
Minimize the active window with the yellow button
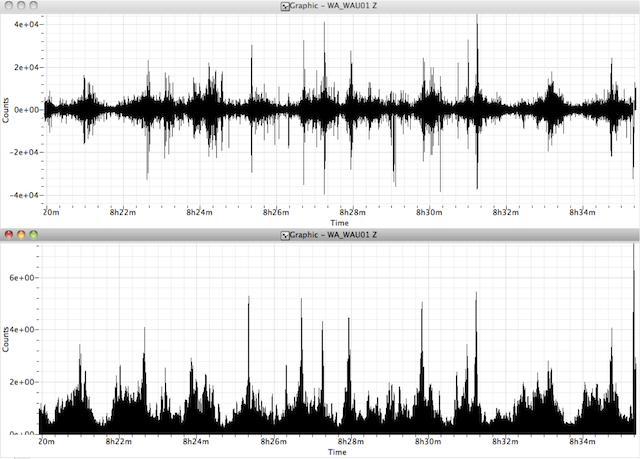tap(22, 234)
